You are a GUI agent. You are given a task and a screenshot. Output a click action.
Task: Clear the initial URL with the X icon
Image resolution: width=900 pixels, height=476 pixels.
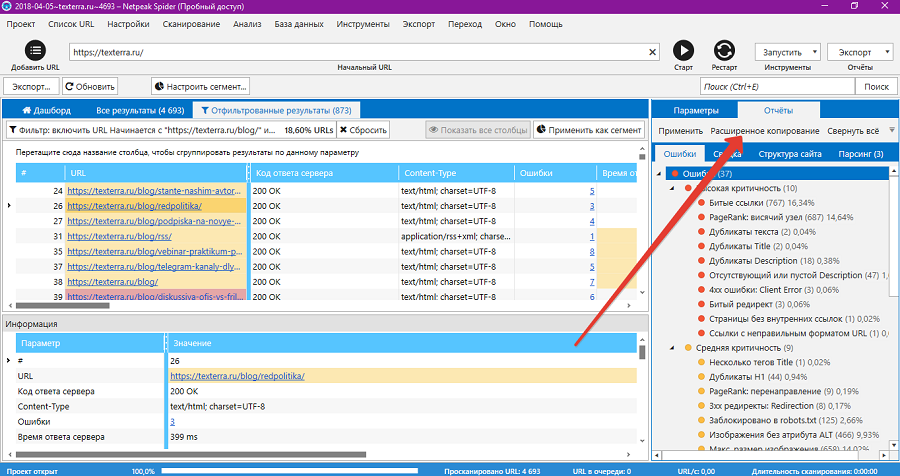[652, 52]
